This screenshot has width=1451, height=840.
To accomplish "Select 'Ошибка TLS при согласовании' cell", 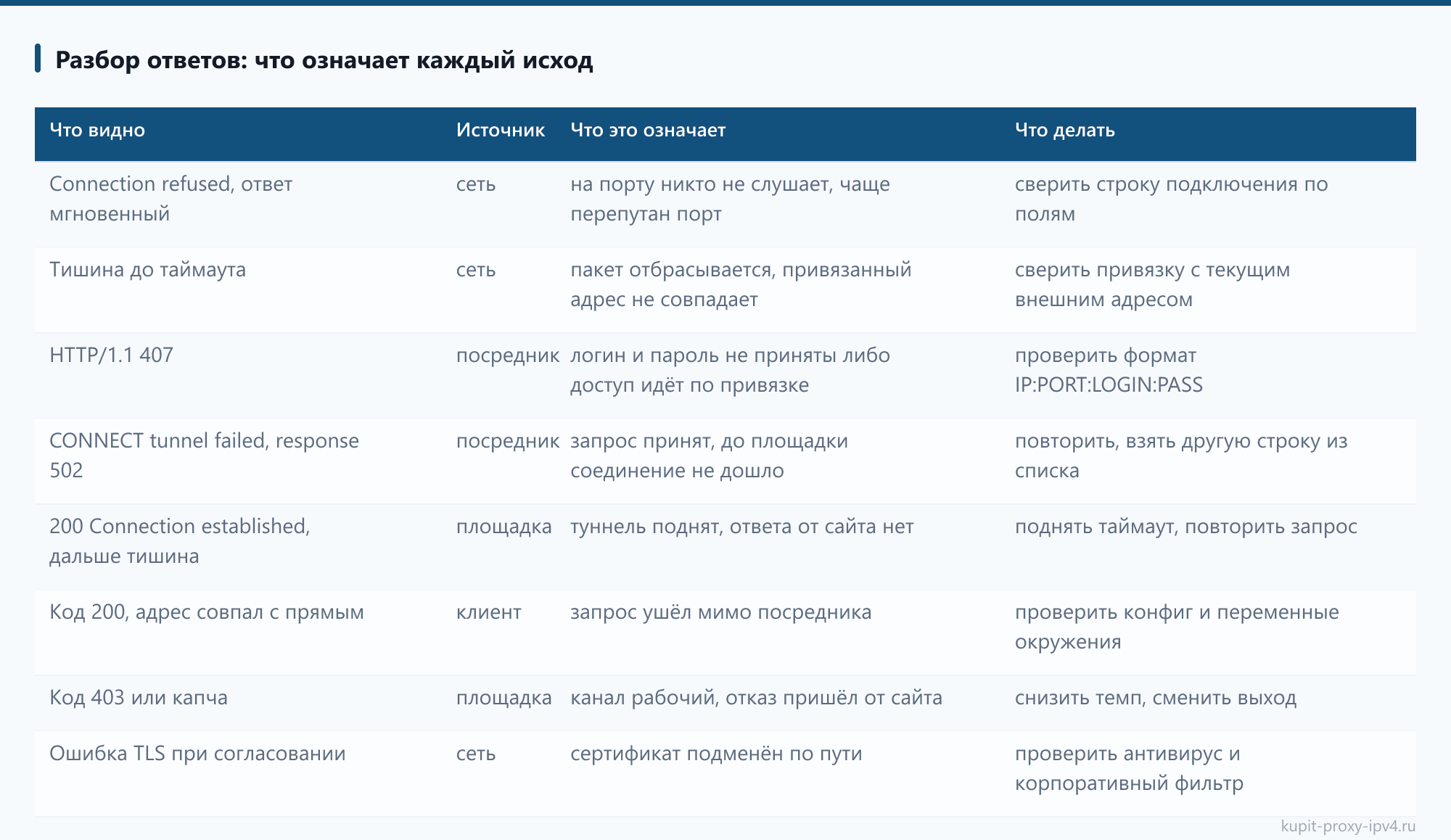I will click(197, 754).
